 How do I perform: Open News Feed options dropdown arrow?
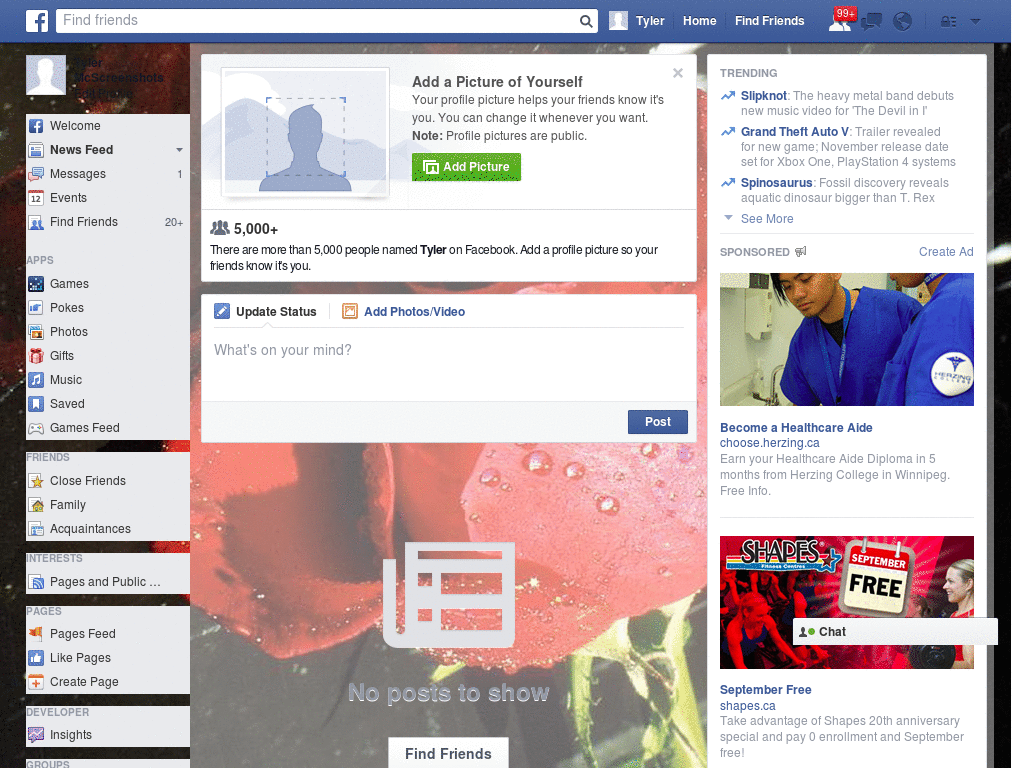tap(179, 150)
